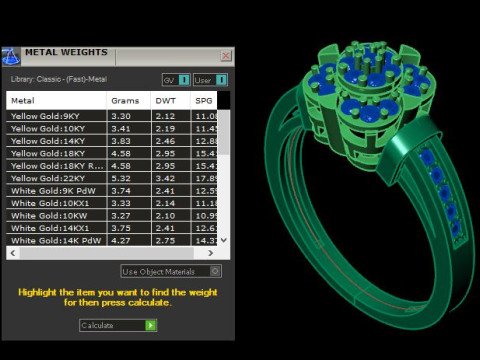The width and height of the screenshot is (480, 360).
Task: Select White Gold:10KW row
Action: pos(112,216)
